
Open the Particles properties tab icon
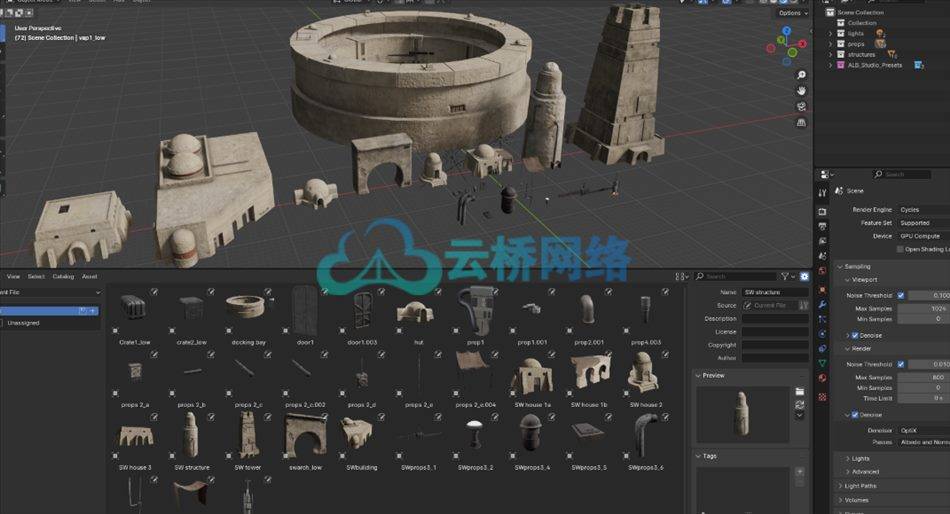[x=822, y=319]
